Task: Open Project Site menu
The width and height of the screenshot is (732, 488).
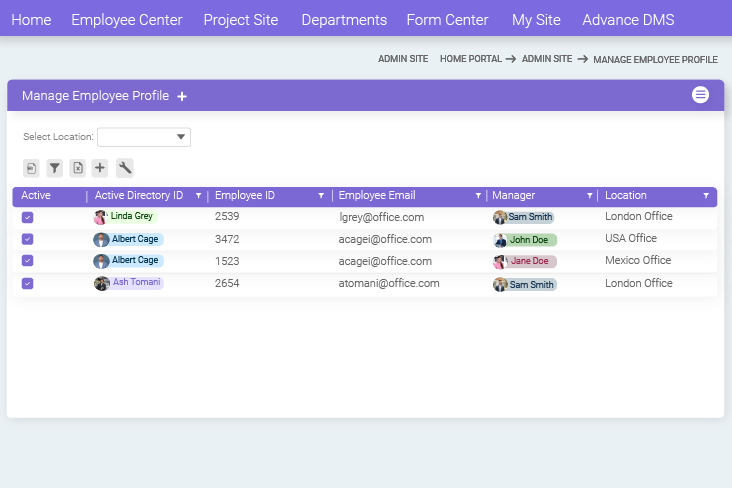Action: pyautogui.click(x=240, y=20)
